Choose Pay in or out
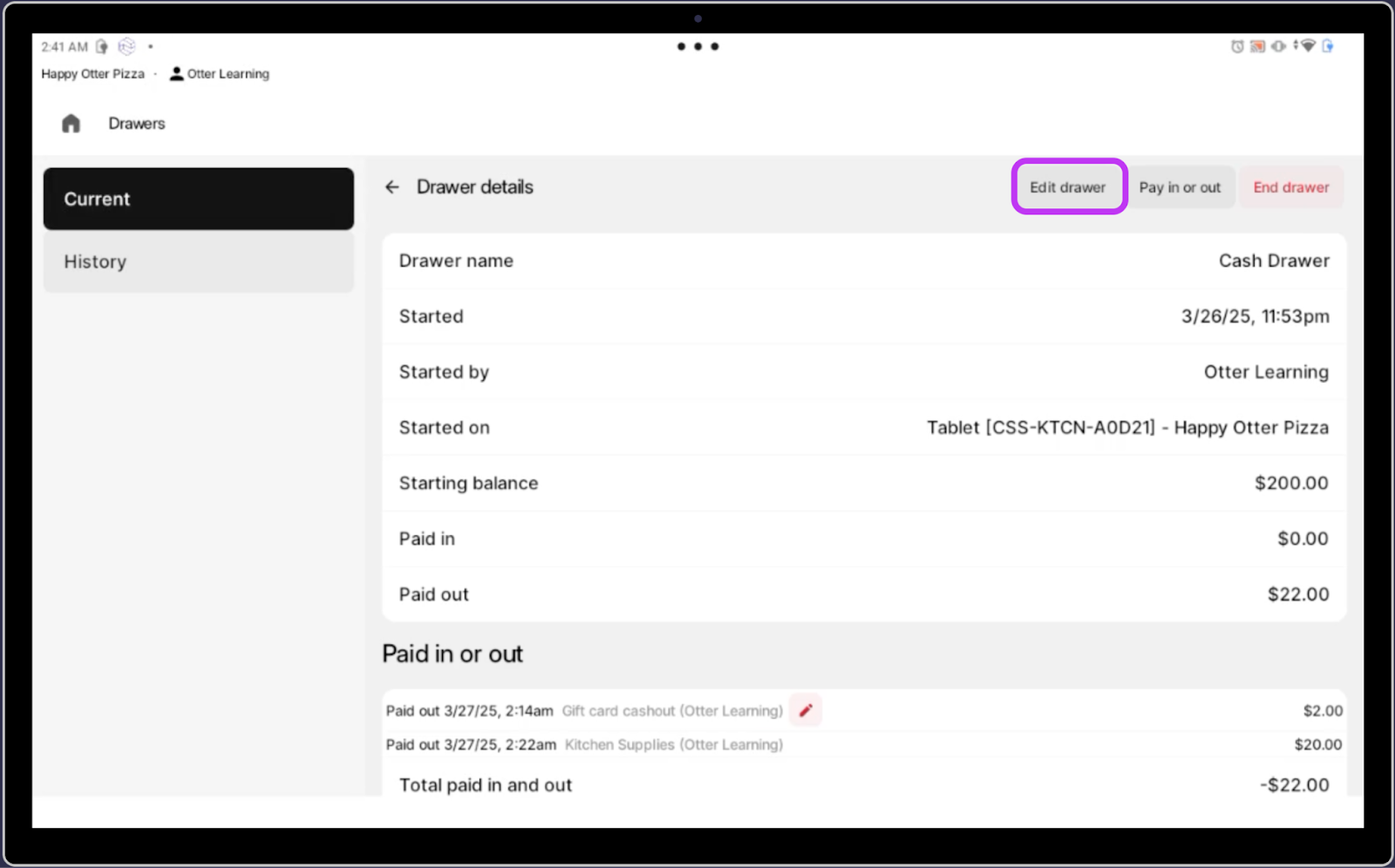This screenshot has width=1395, height=868. [1180, 187]
